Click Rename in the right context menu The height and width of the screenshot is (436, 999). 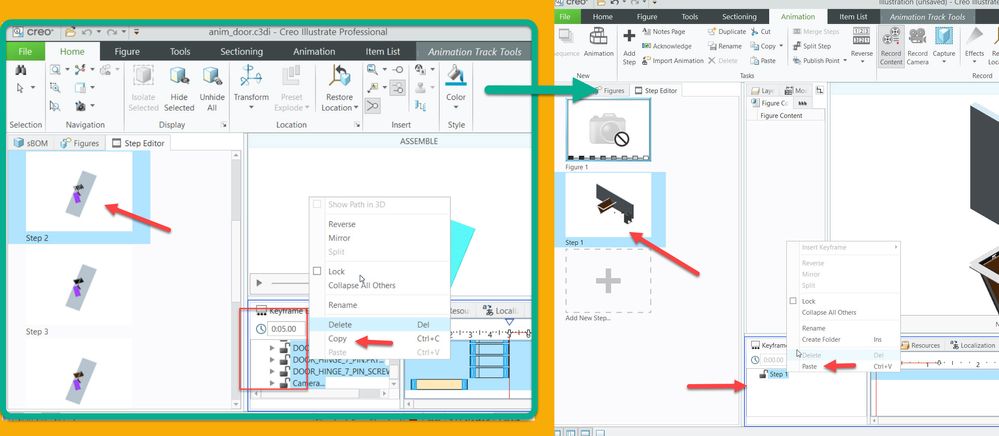click(814, 328)
